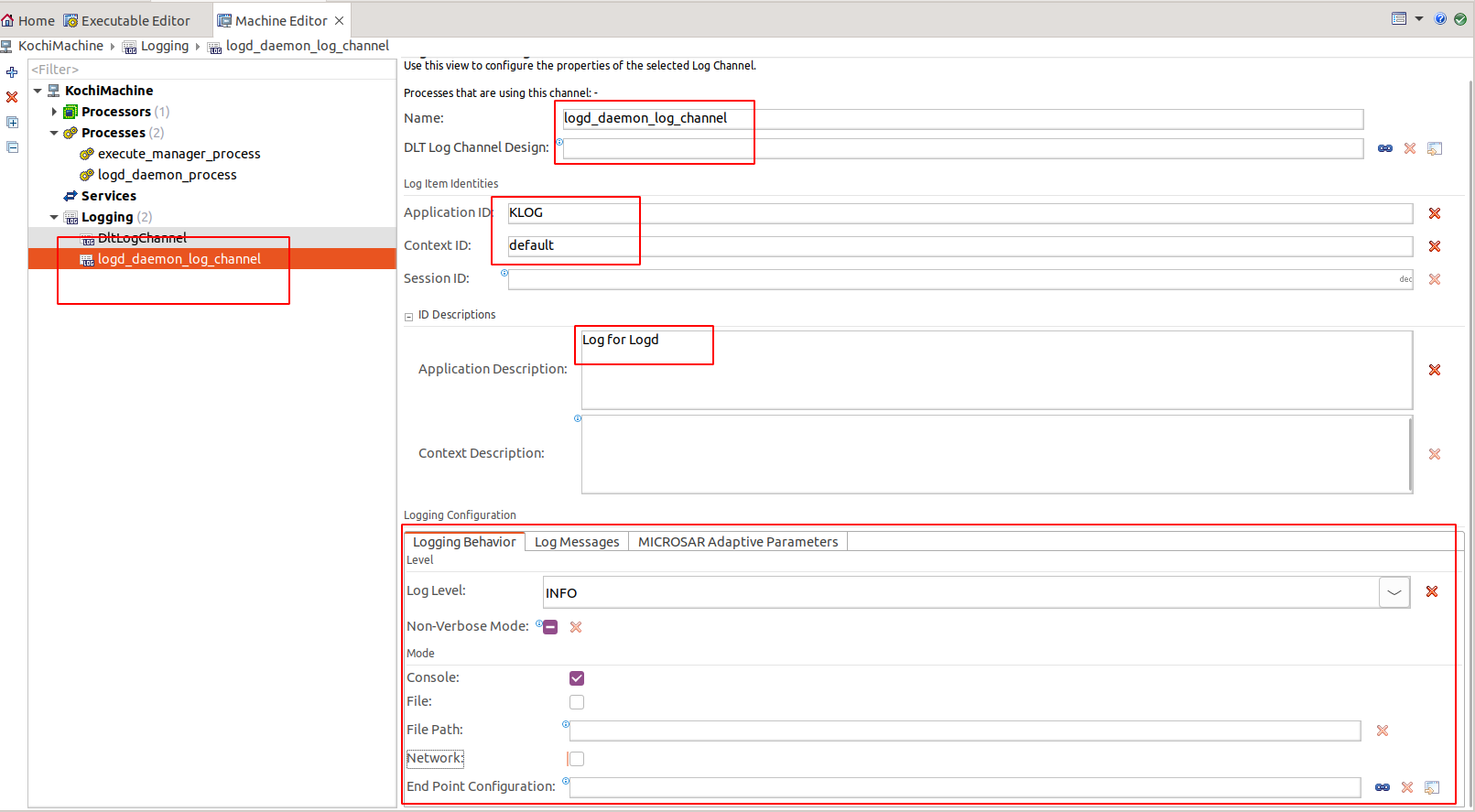Open the Logging Behavior tab
The image size is (1475, 812).
(x=464, y=542)
